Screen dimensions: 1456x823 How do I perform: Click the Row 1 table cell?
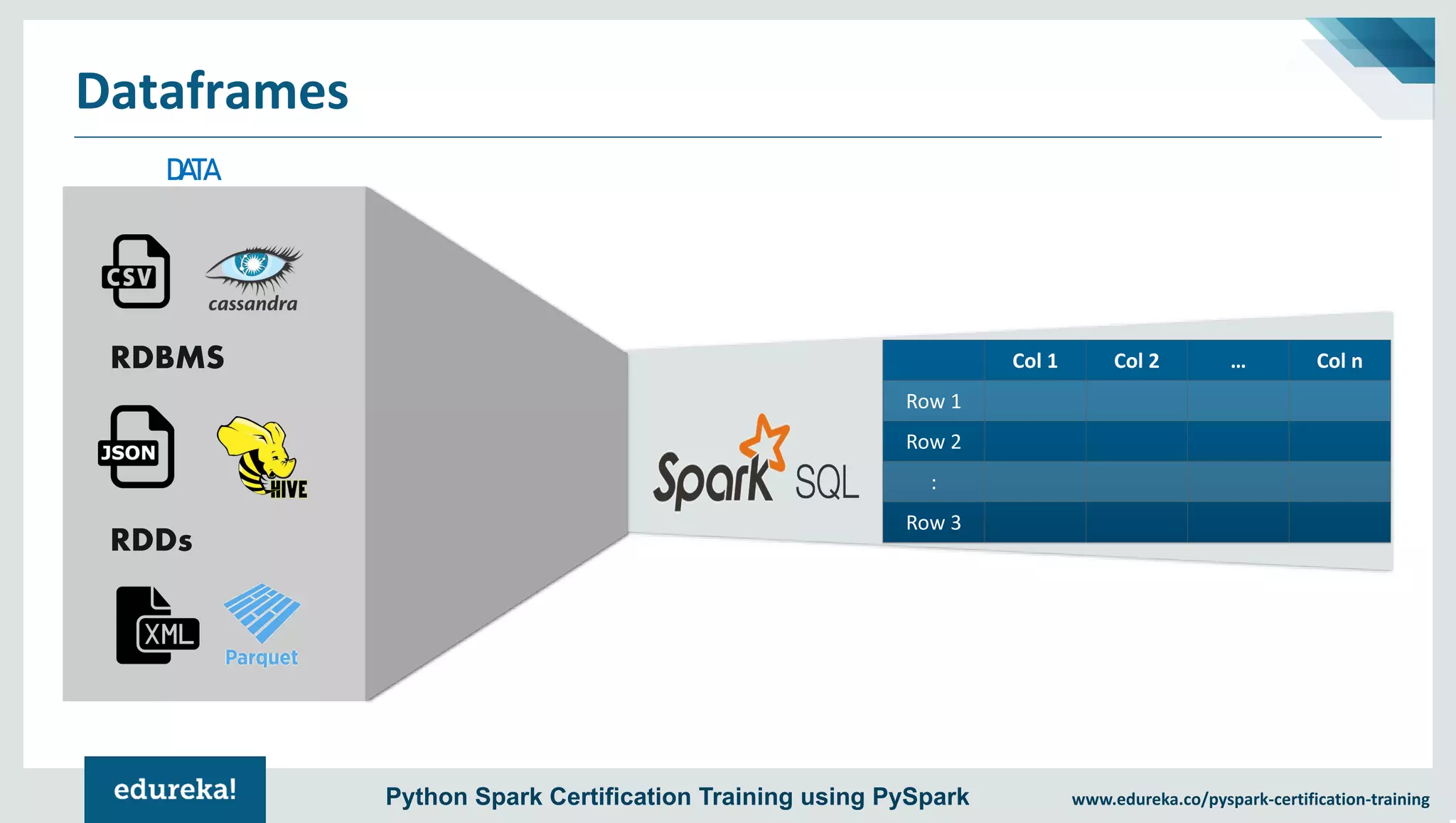[933, 401]
